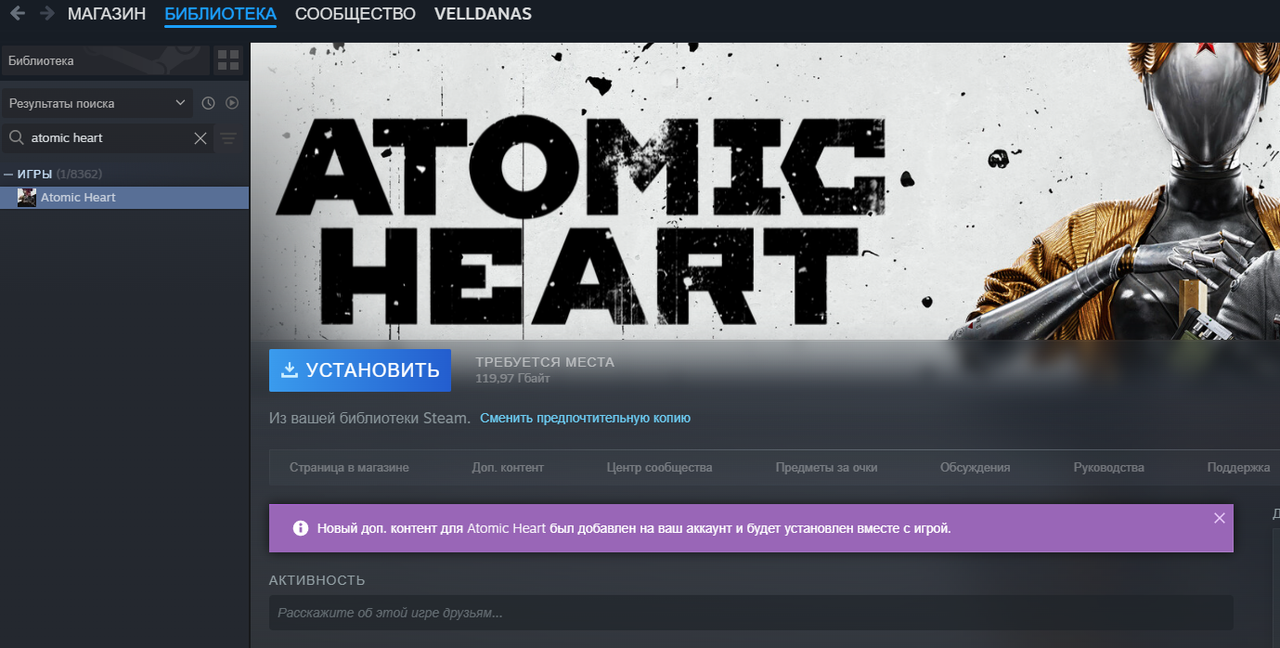Open Поддержка link
The width and height of the screenshot is (1280, 648).
point(1239,467)
